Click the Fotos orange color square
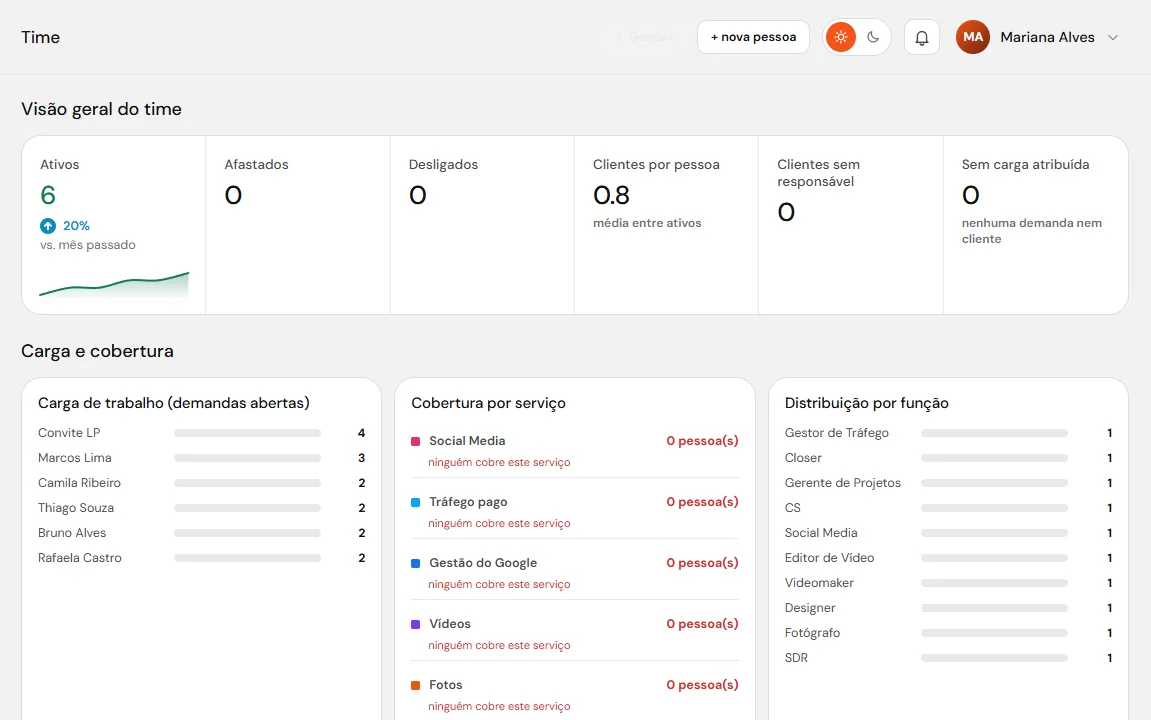 pos(415,685)
